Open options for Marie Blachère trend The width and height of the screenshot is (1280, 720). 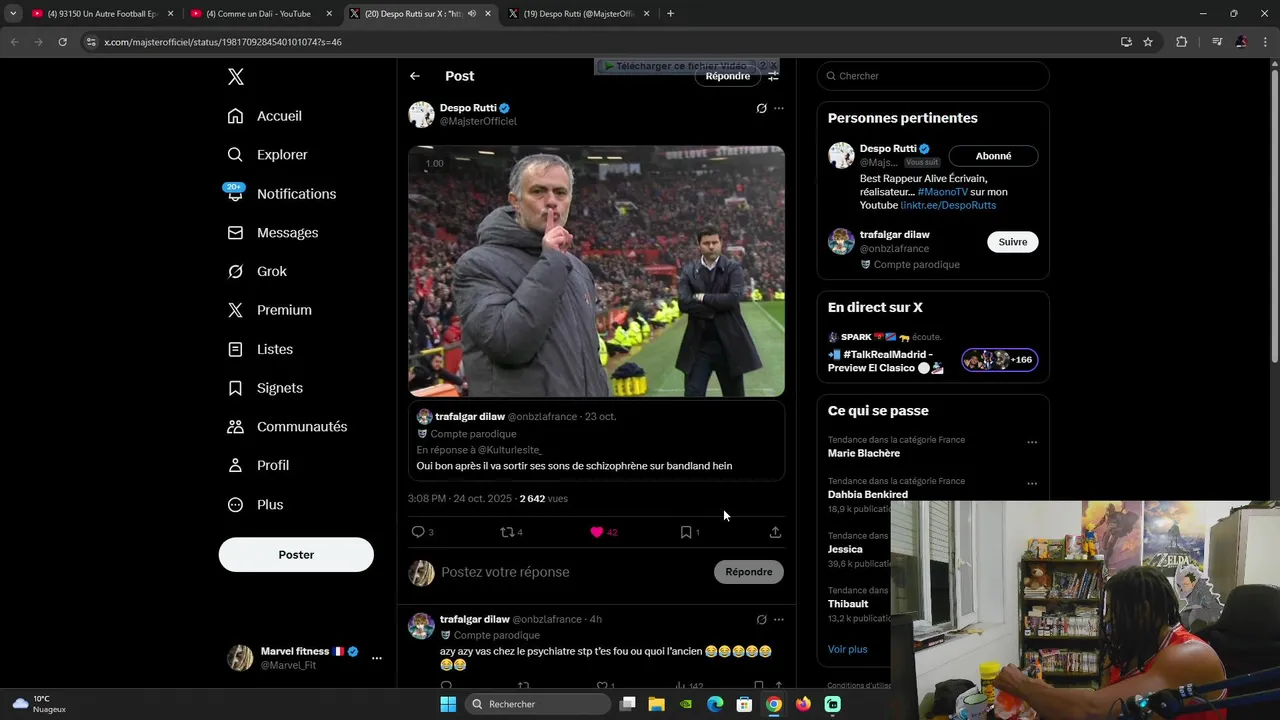click(x=1032, y=442)
